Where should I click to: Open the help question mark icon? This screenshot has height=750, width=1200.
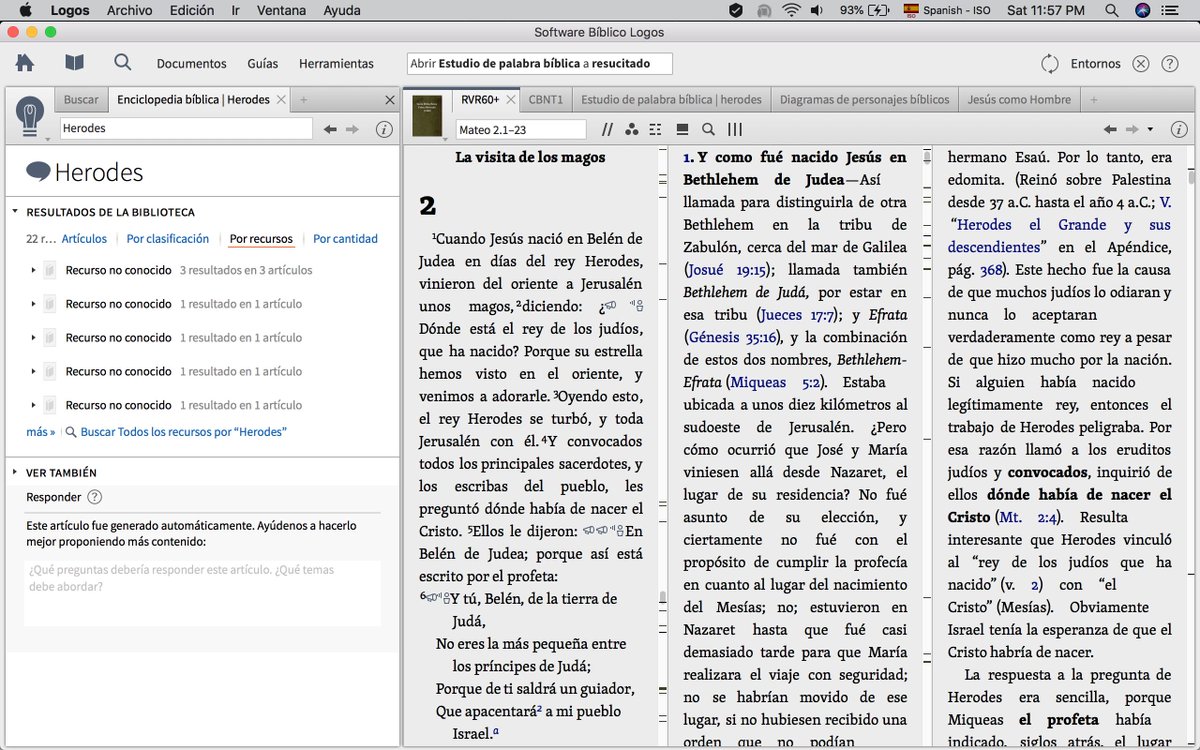click(x=1170, y=63)
